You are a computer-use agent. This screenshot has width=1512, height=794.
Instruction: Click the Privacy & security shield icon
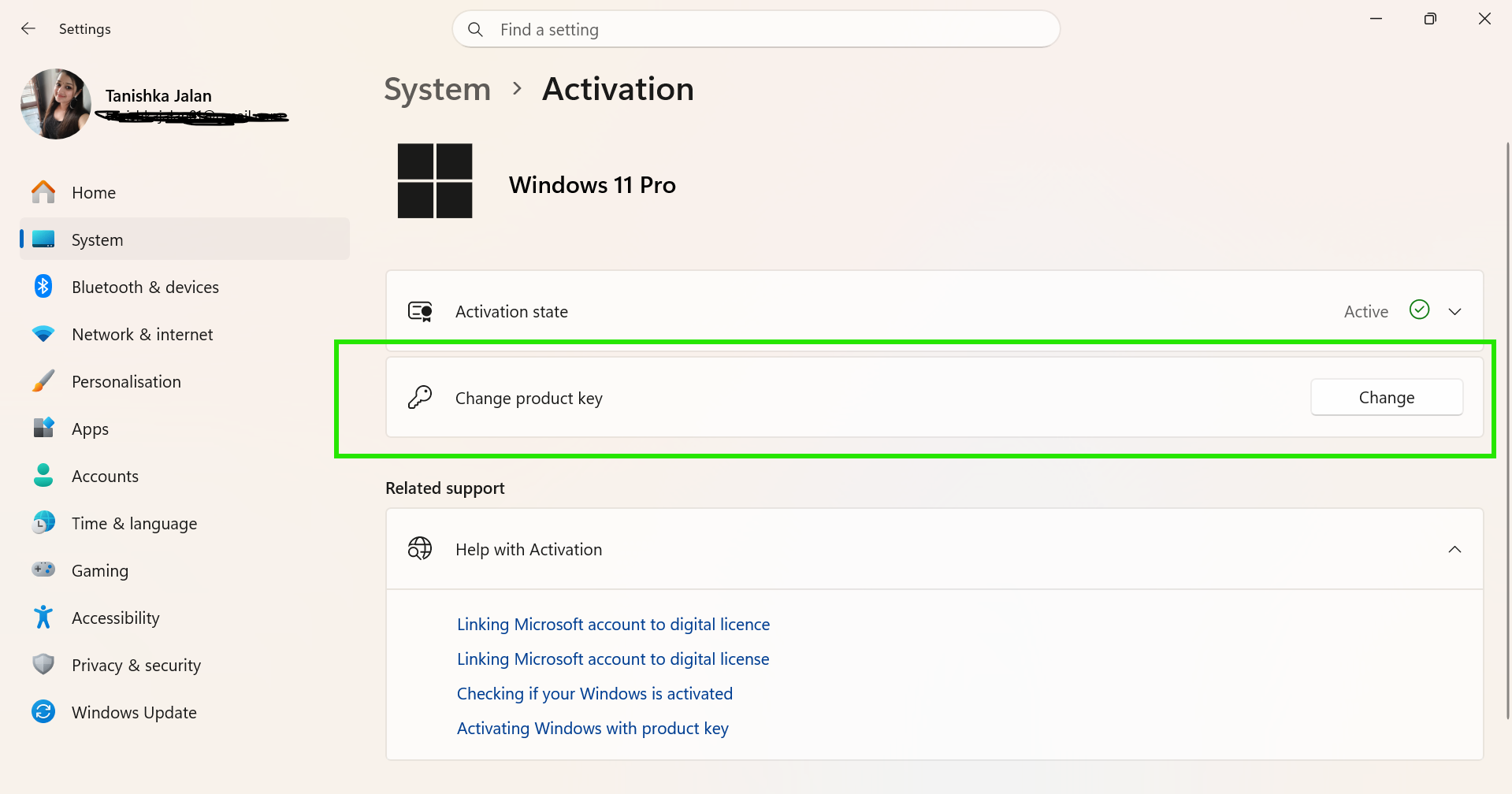(x=43, y=664)
